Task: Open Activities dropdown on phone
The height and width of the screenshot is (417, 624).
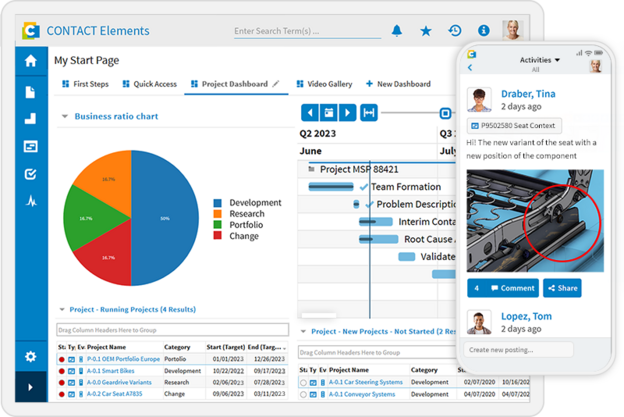Action: pyautogui.click(x=540, y=60)
